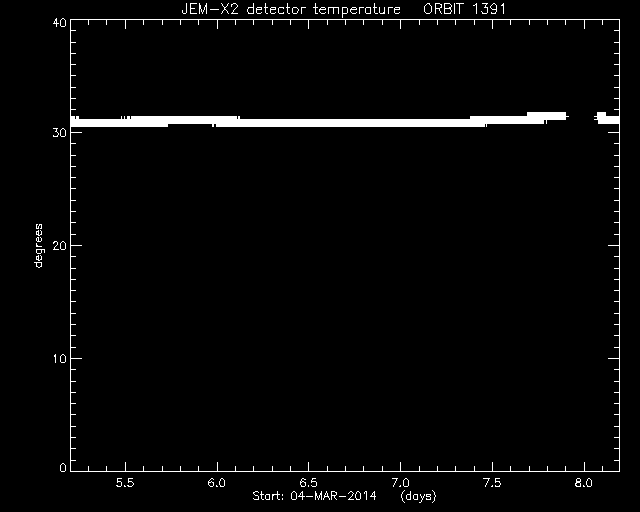The height and width of the screenshot is (512, 640).
Task: Click the x-axis tick label 5.5
Action: 125,483
